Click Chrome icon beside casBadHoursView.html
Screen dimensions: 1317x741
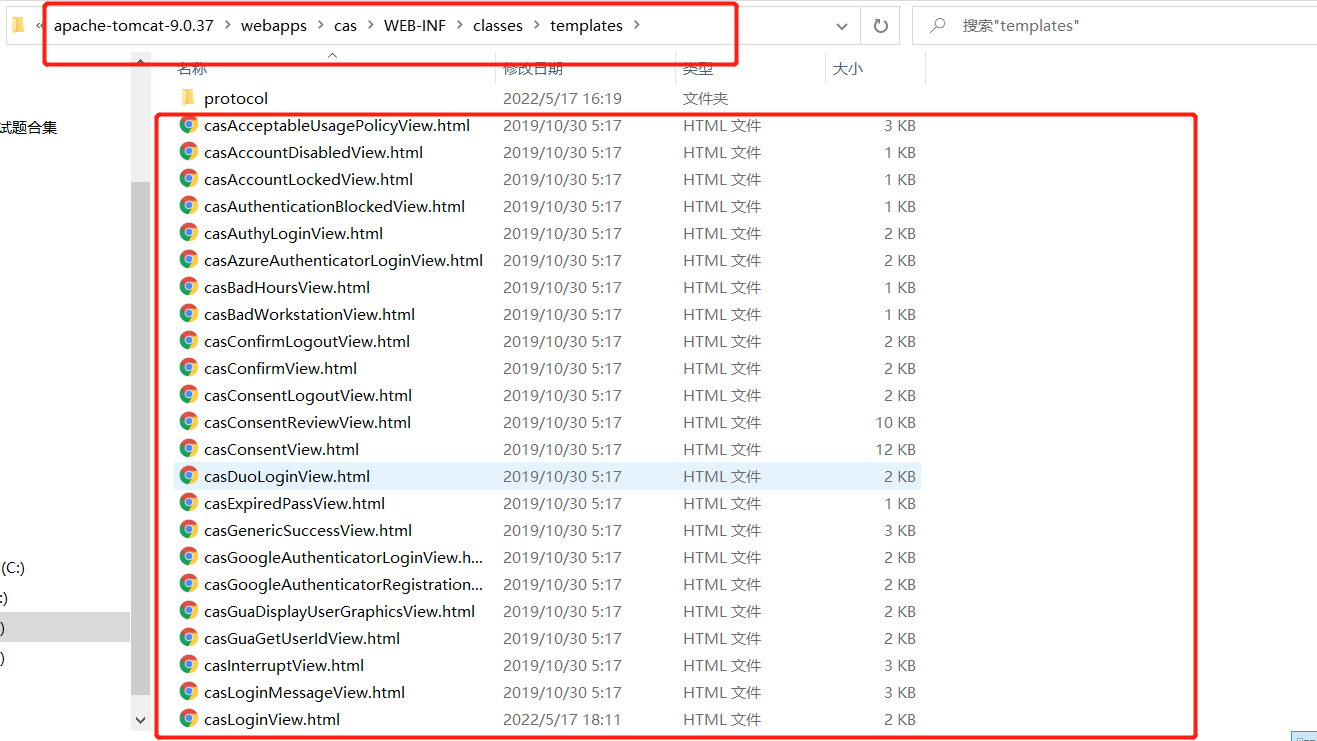[188, 287]
